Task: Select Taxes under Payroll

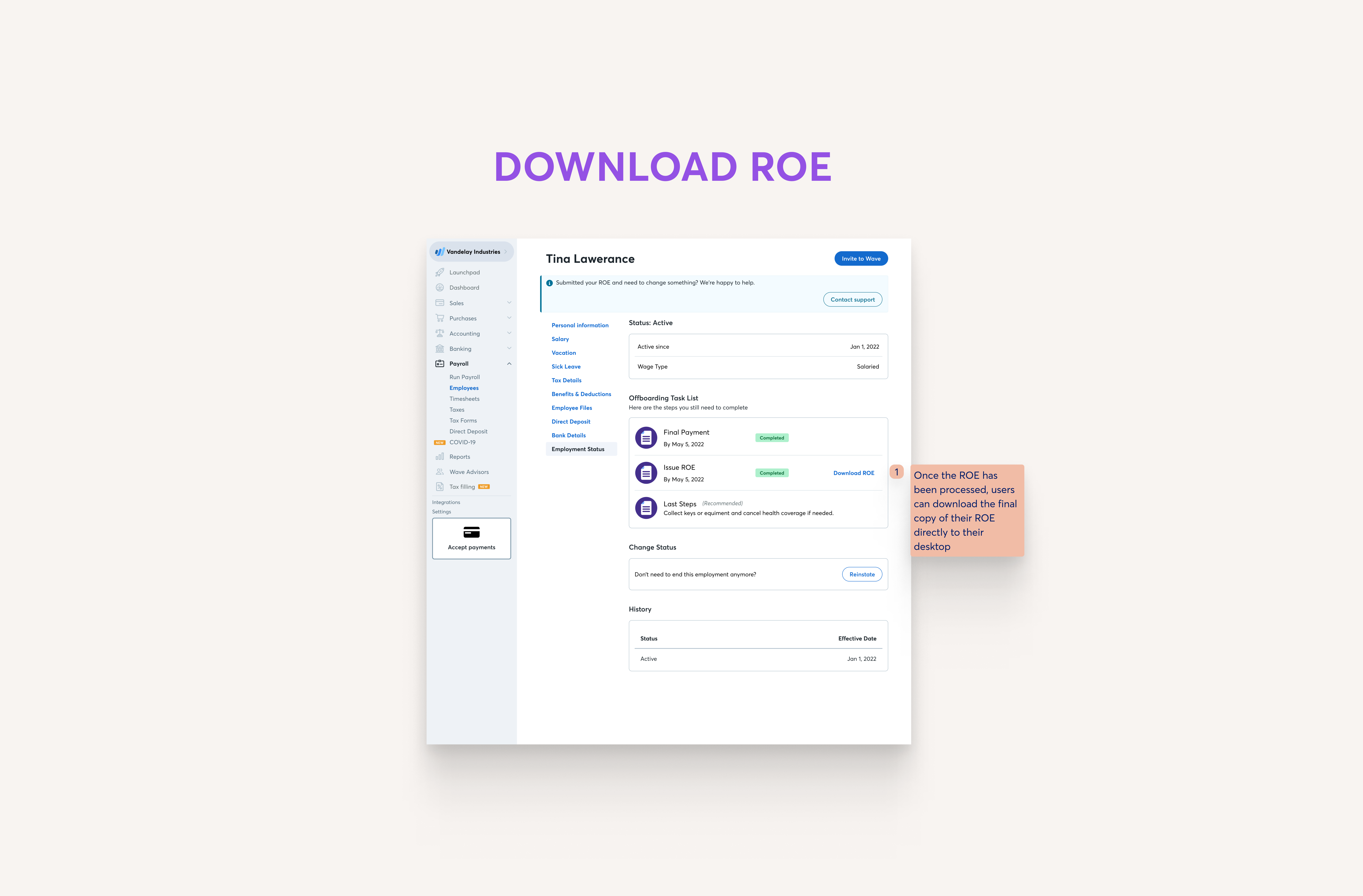Action: tap(457, 410)
